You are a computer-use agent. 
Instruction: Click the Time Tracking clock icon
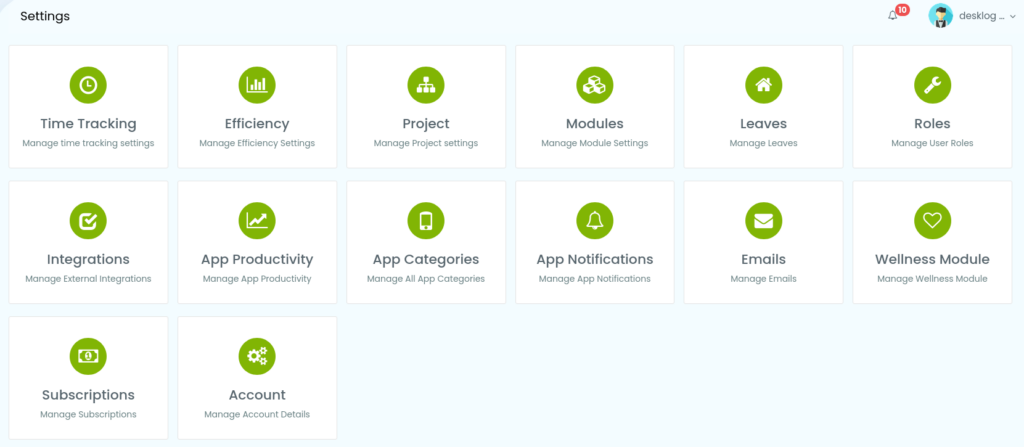coord(88,85)
